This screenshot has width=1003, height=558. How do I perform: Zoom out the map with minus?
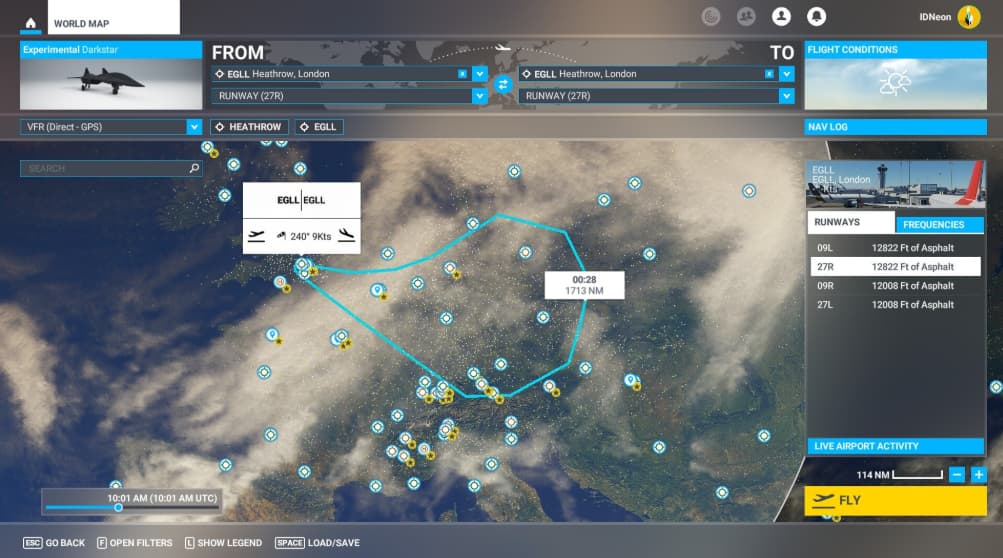point(957,474)
